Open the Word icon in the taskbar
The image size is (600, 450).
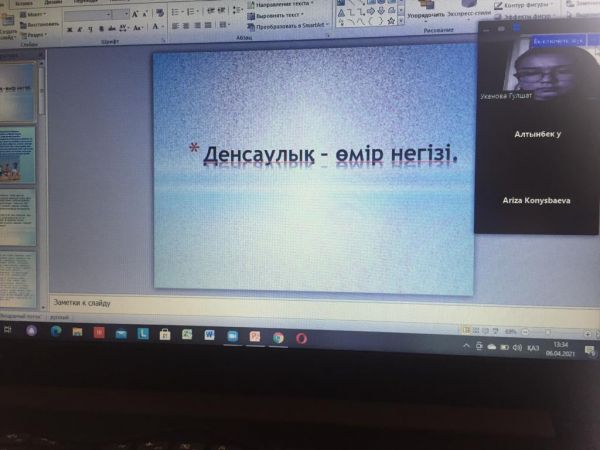pos(210,335)
